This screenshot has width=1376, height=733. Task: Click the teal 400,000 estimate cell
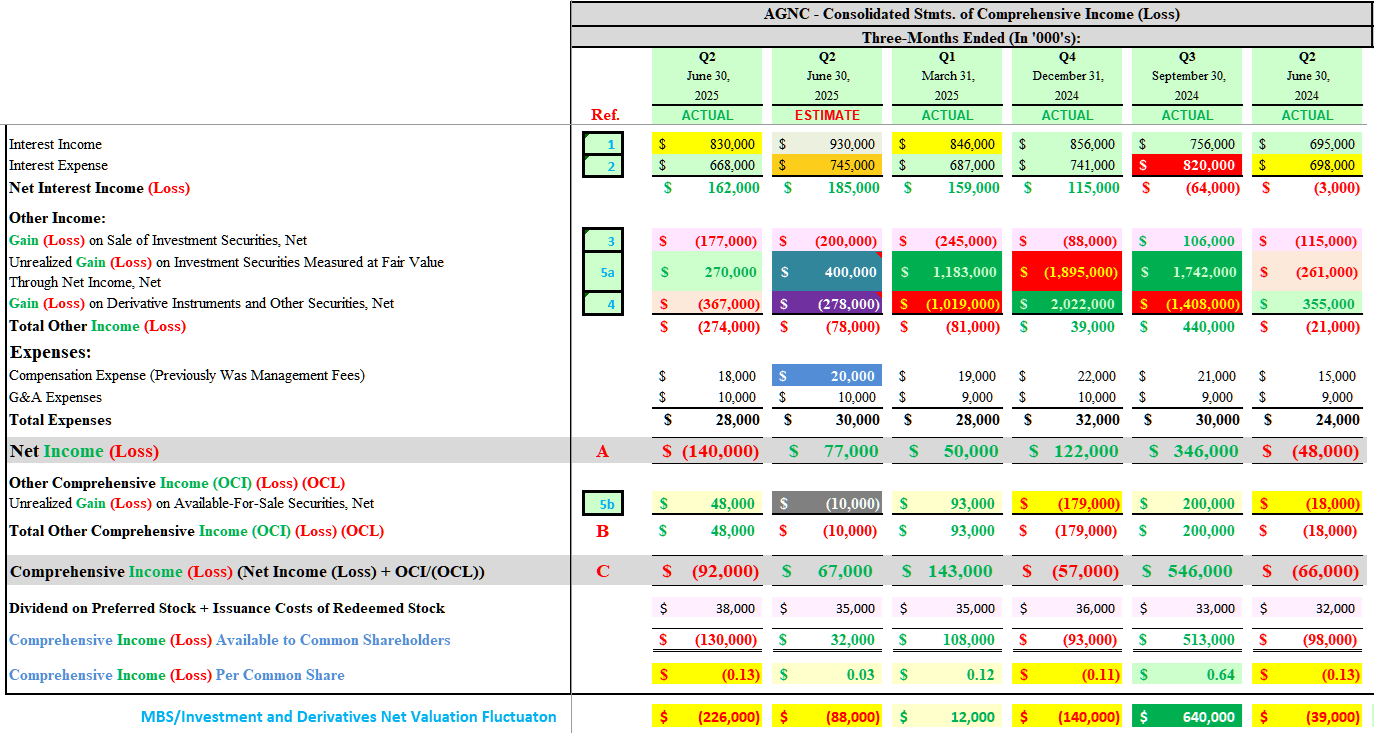coord(827,271)
